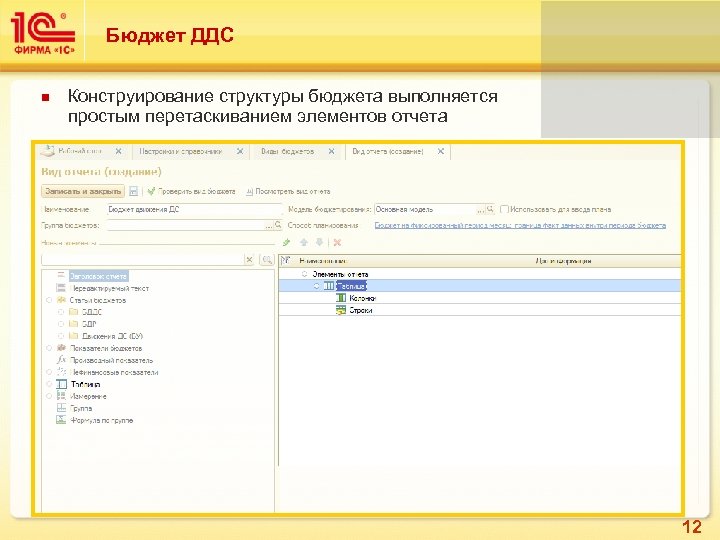
Task: Close the Настройки и справочники tab
Action: (240, 151)
